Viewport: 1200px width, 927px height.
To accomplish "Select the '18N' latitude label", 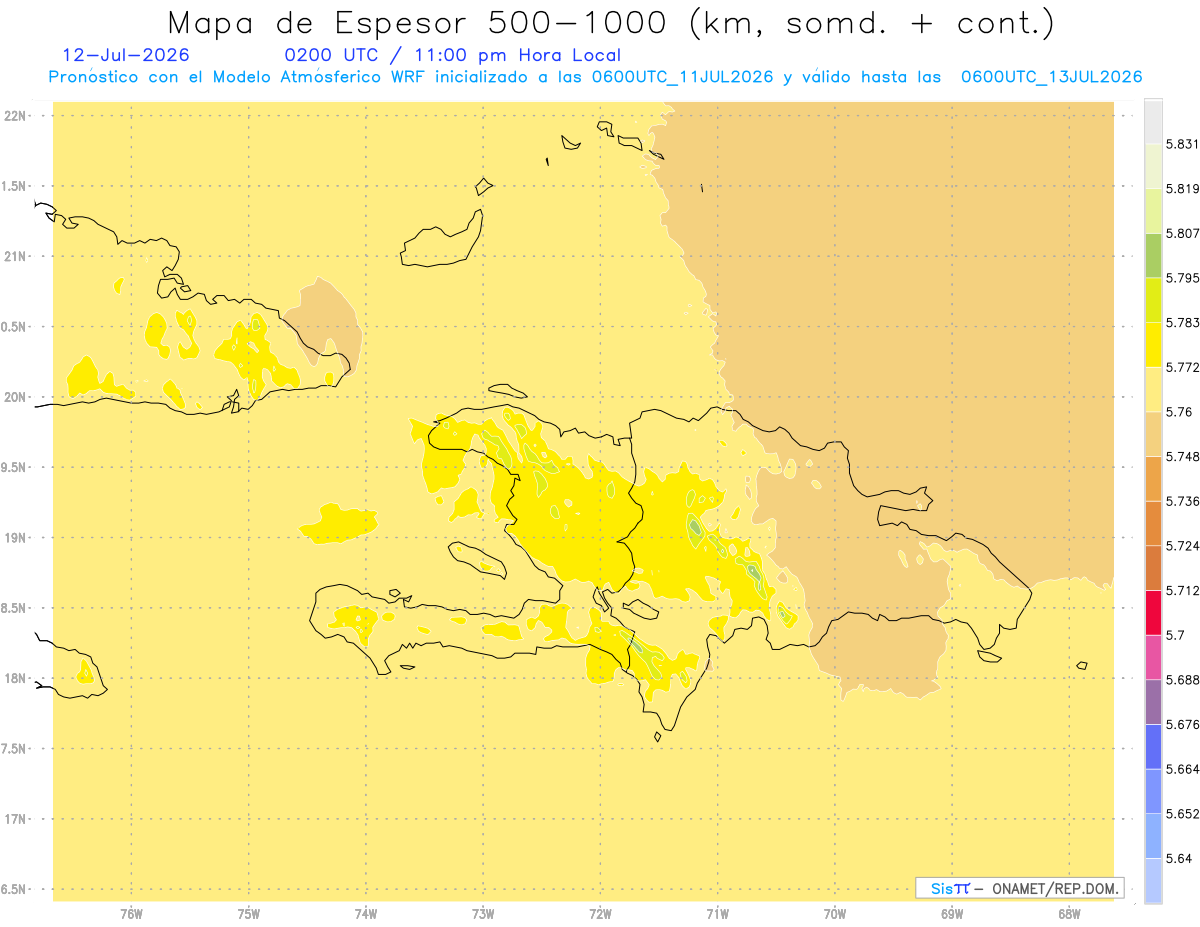I will click(x=15, y=679).
